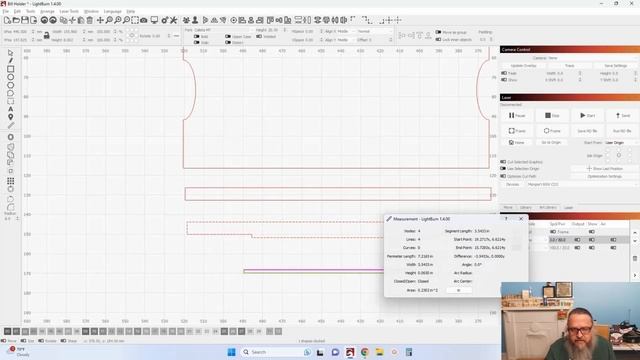Pick palette color swatch 10
The image size is (640, 360).
[x=94, y=331]
